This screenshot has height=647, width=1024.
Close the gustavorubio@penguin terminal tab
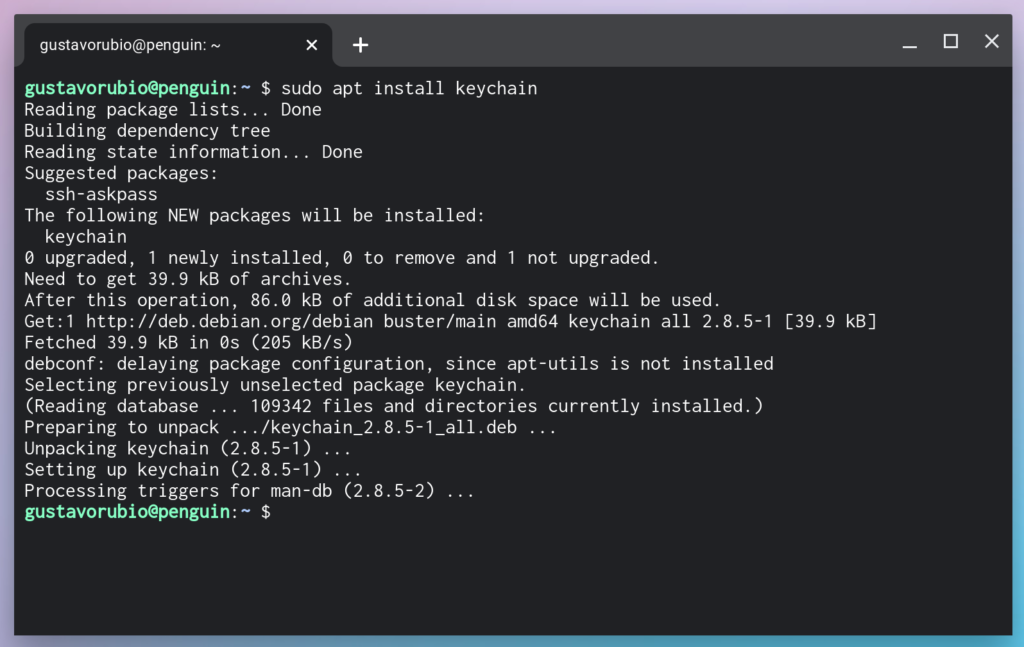[312, 45]
